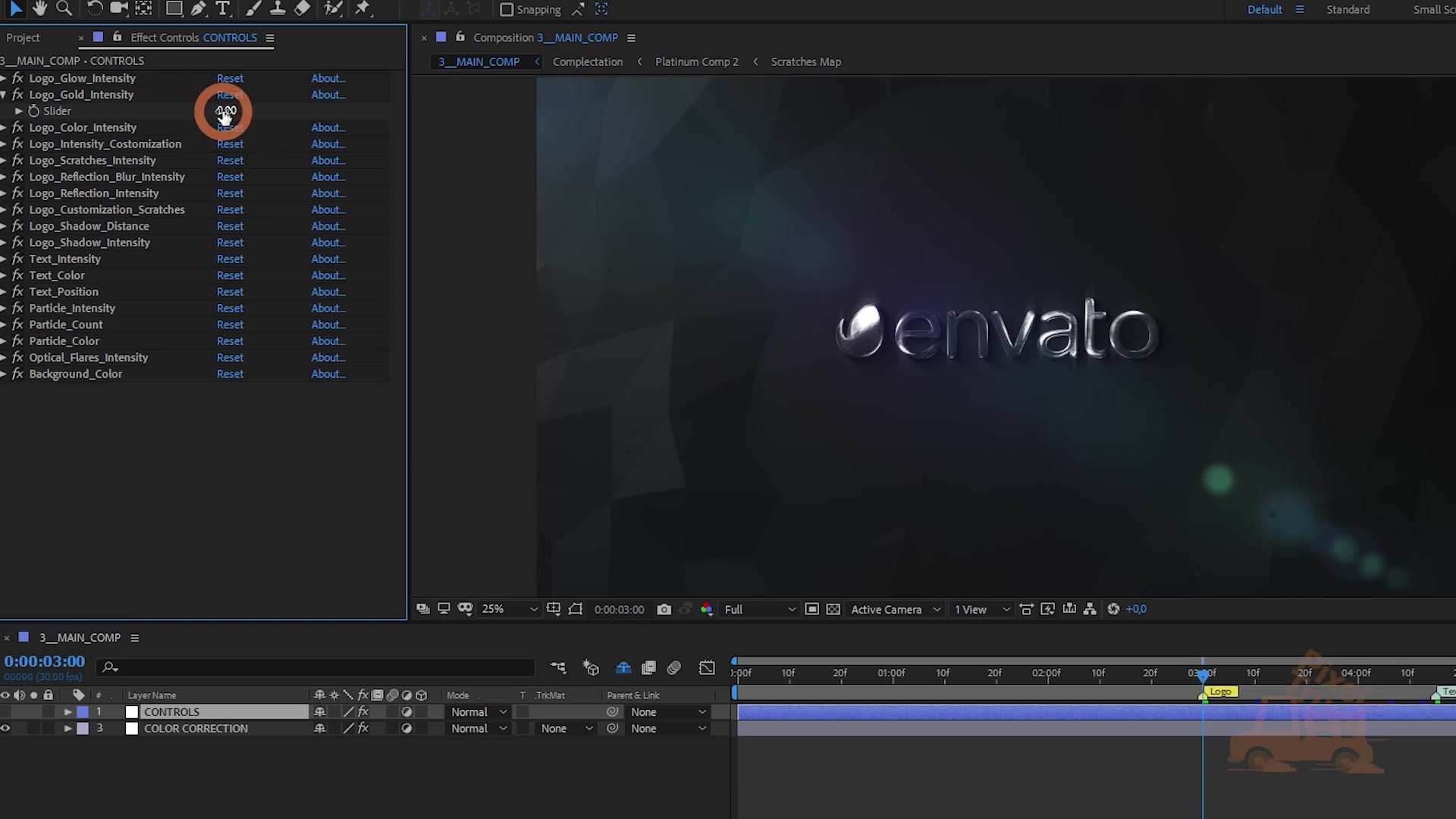Viewport: 1456px width, 819px height.
Task: Toggle Region of Interest in viewer
Action: point(811,609)
